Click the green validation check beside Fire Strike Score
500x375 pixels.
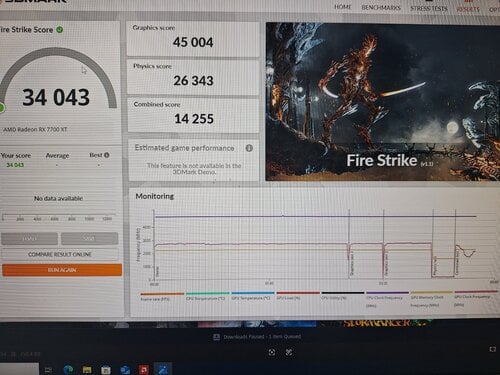60,30
